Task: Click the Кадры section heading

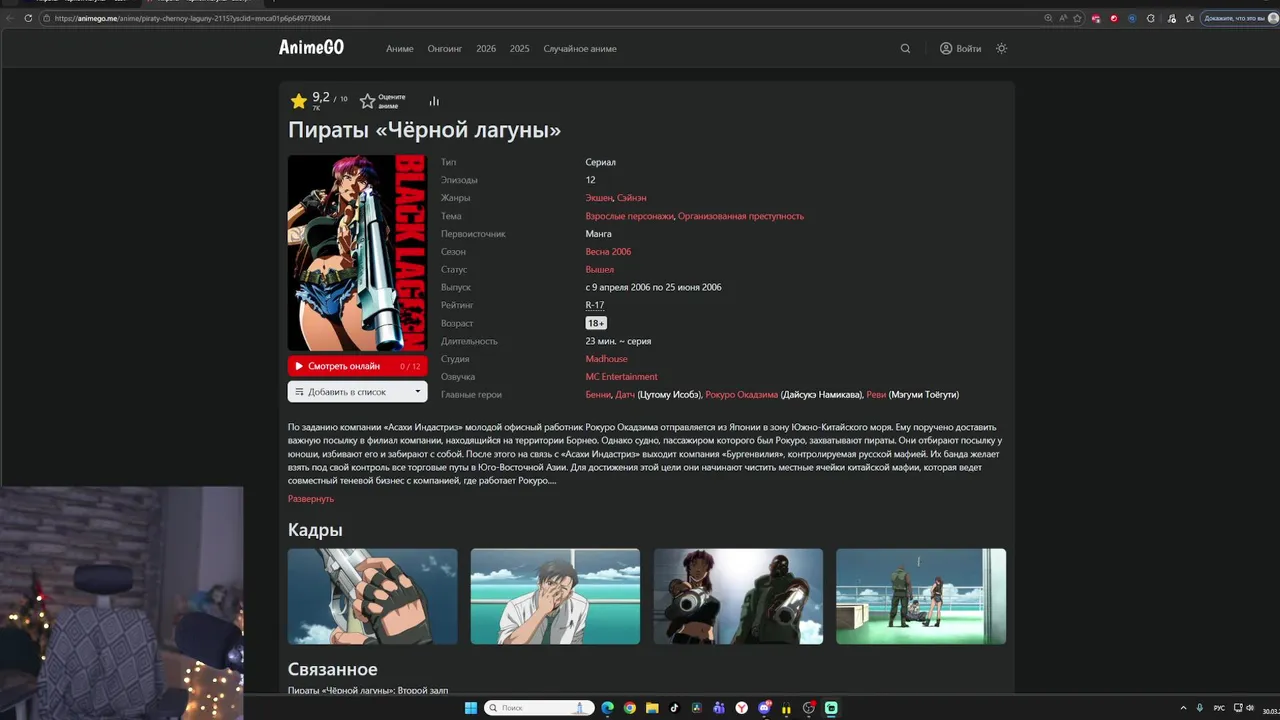Action: click(x=315, y=530)
